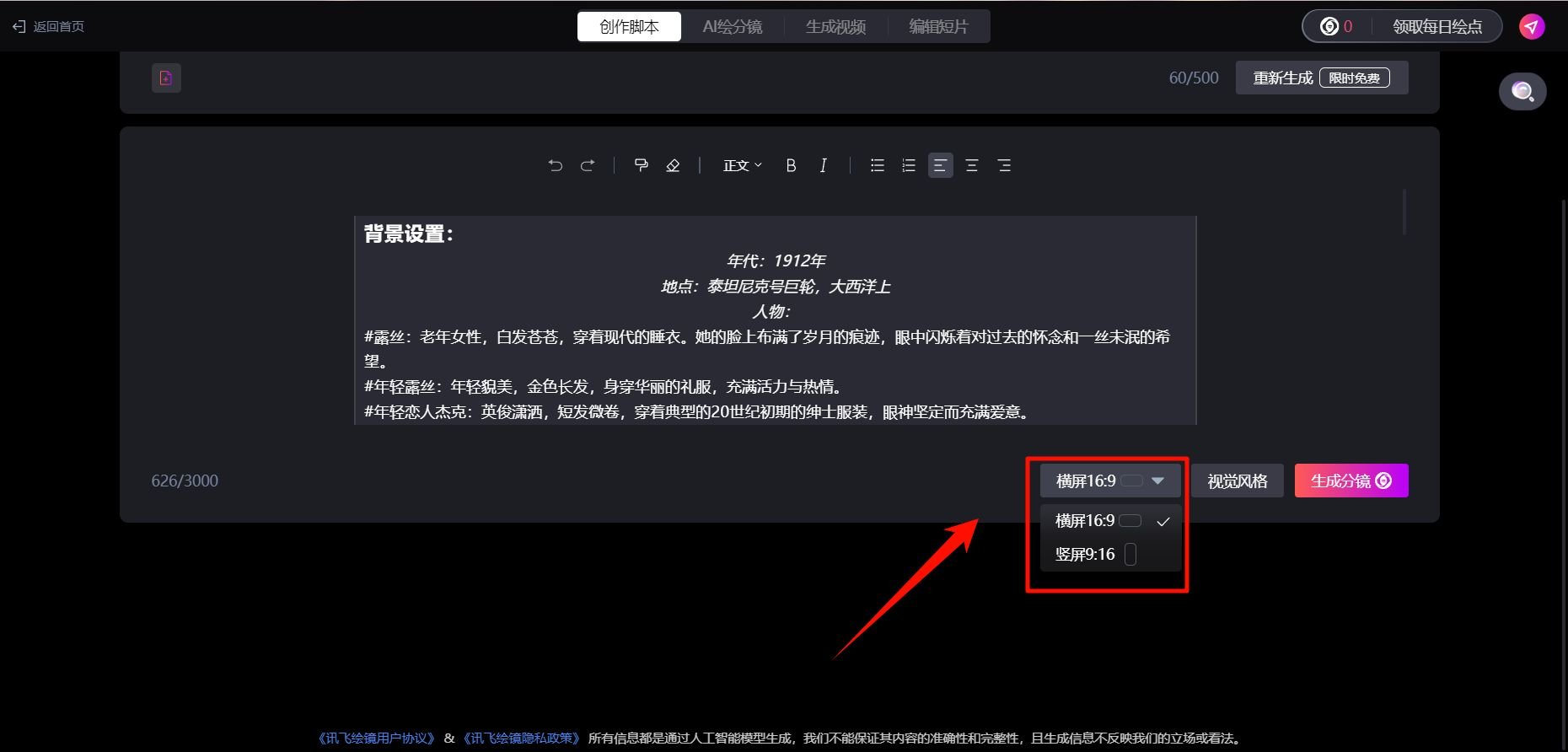The width and height of the screenshot is (1568, 752).
Task: Set text alignment to center
Action: 971,165
